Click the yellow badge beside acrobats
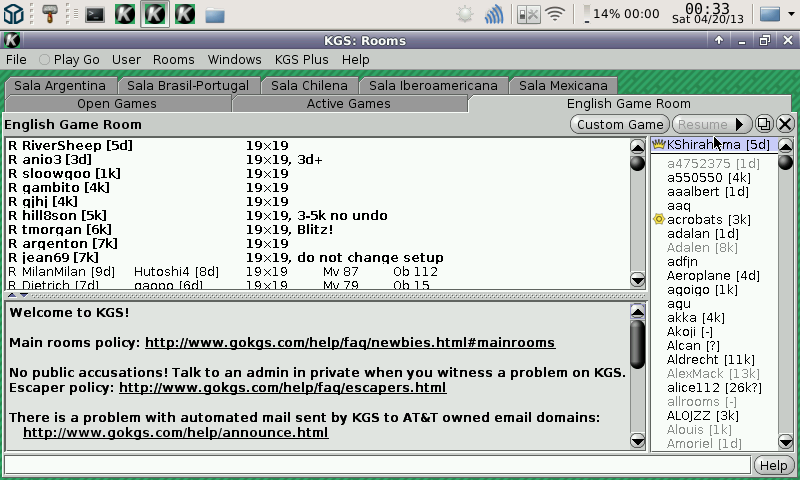Viewport: 800px width, 480px height. (x=659, y=219)
